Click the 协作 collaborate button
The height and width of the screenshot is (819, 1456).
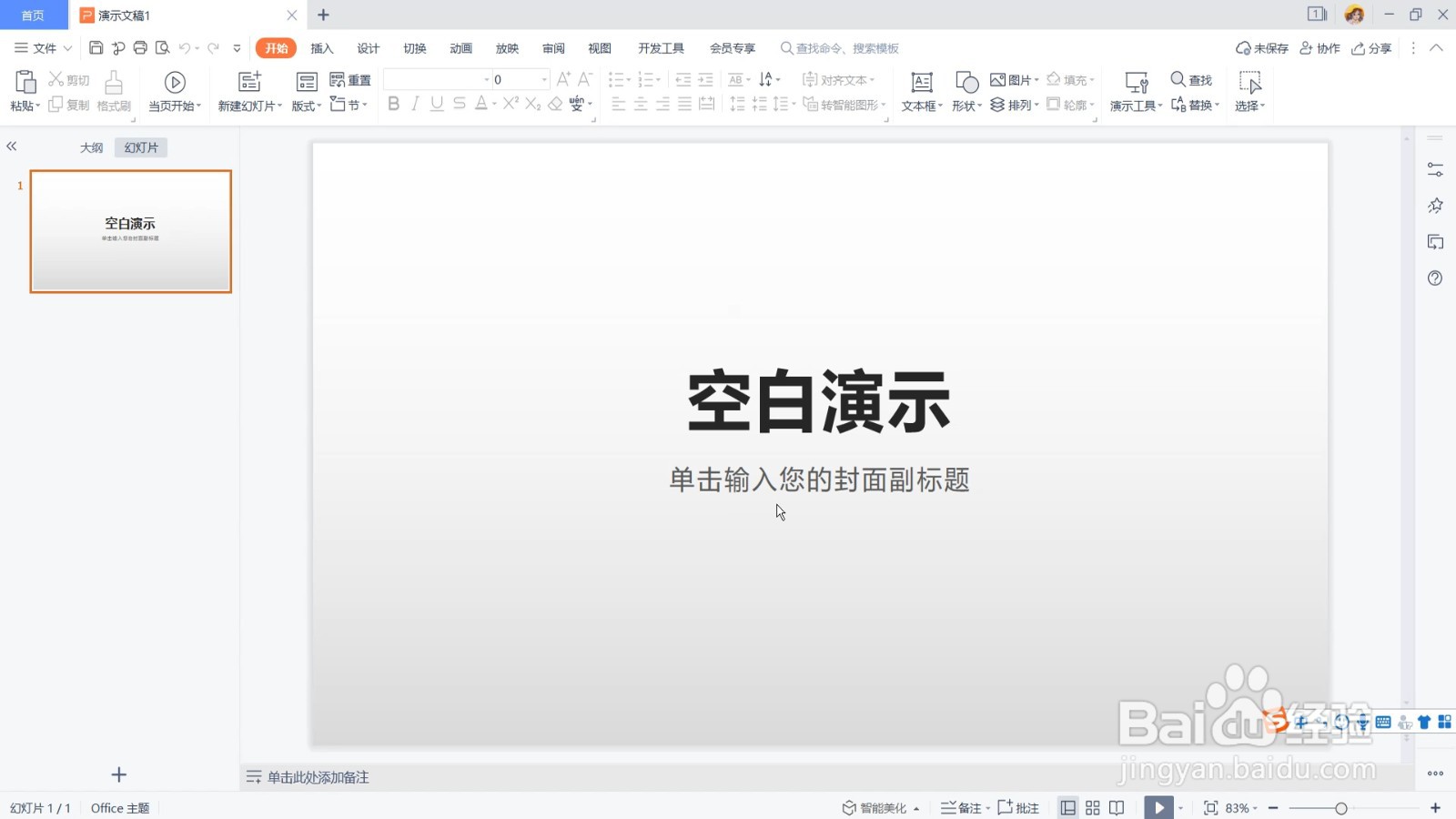coord(1320,48)
